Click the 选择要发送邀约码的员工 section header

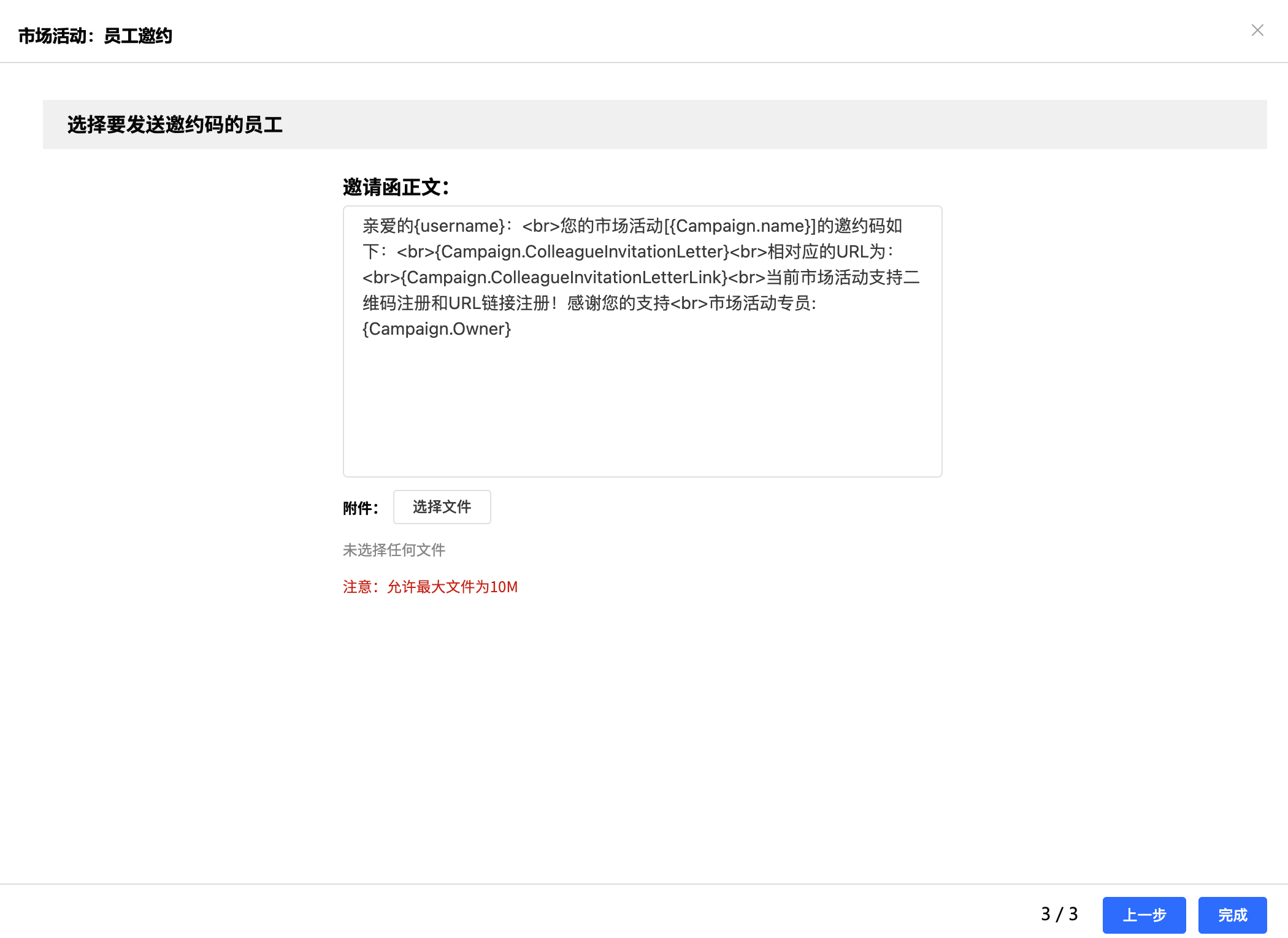coord(175,124)
